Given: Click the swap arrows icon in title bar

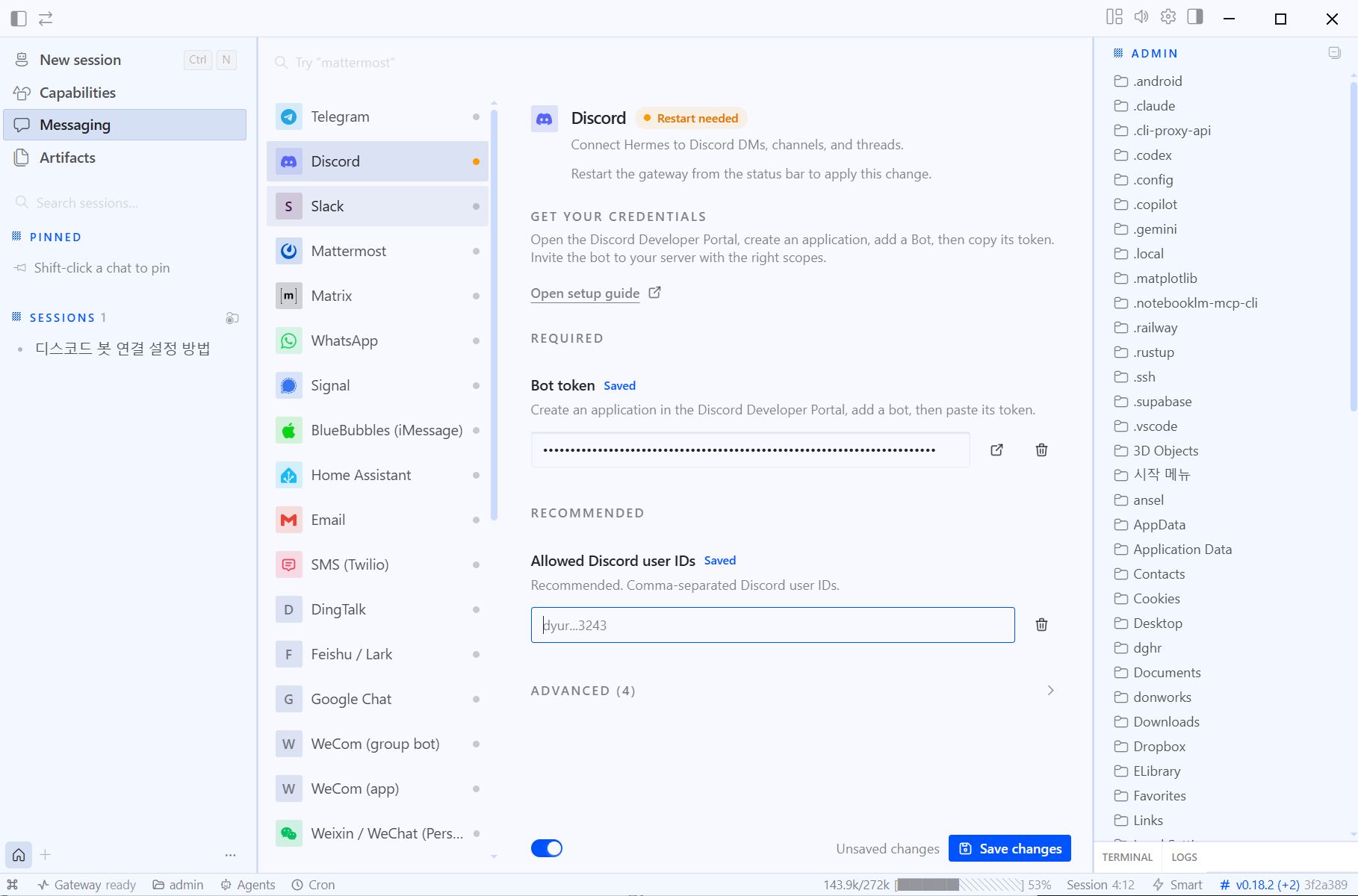Looking at the screenshot, I should [x=46, y=19].
